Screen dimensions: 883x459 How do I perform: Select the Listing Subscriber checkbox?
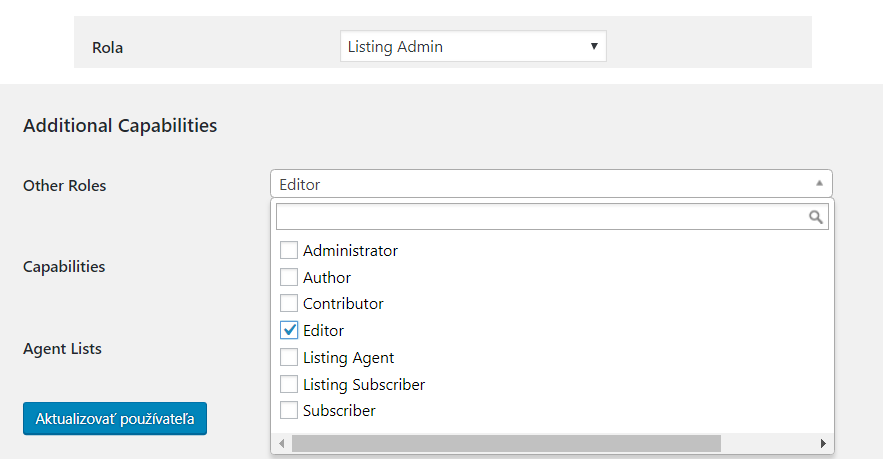(289, 384)
